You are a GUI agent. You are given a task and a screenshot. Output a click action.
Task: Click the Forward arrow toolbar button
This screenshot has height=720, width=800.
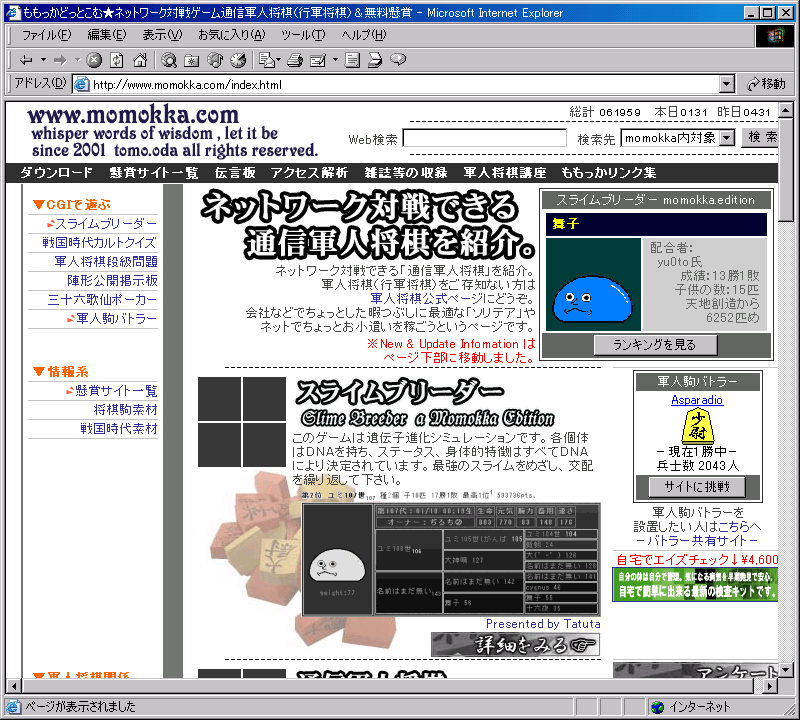(x=60, y=60)
